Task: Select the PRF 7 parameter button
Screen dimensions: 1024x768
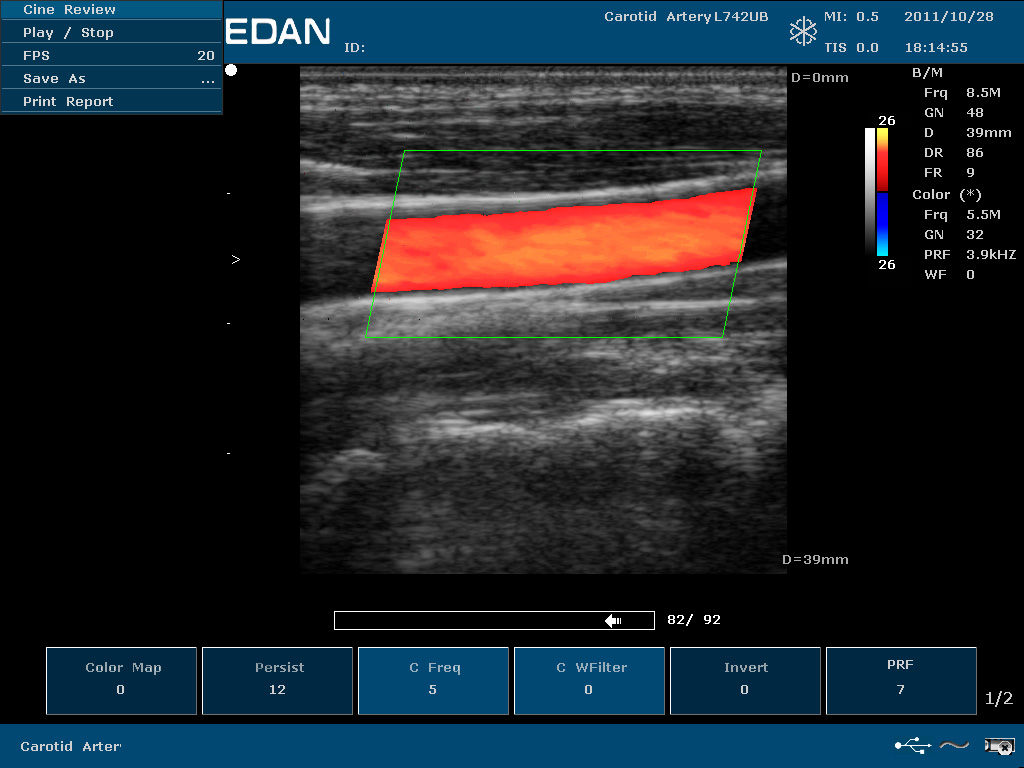Action: point(901,680)
